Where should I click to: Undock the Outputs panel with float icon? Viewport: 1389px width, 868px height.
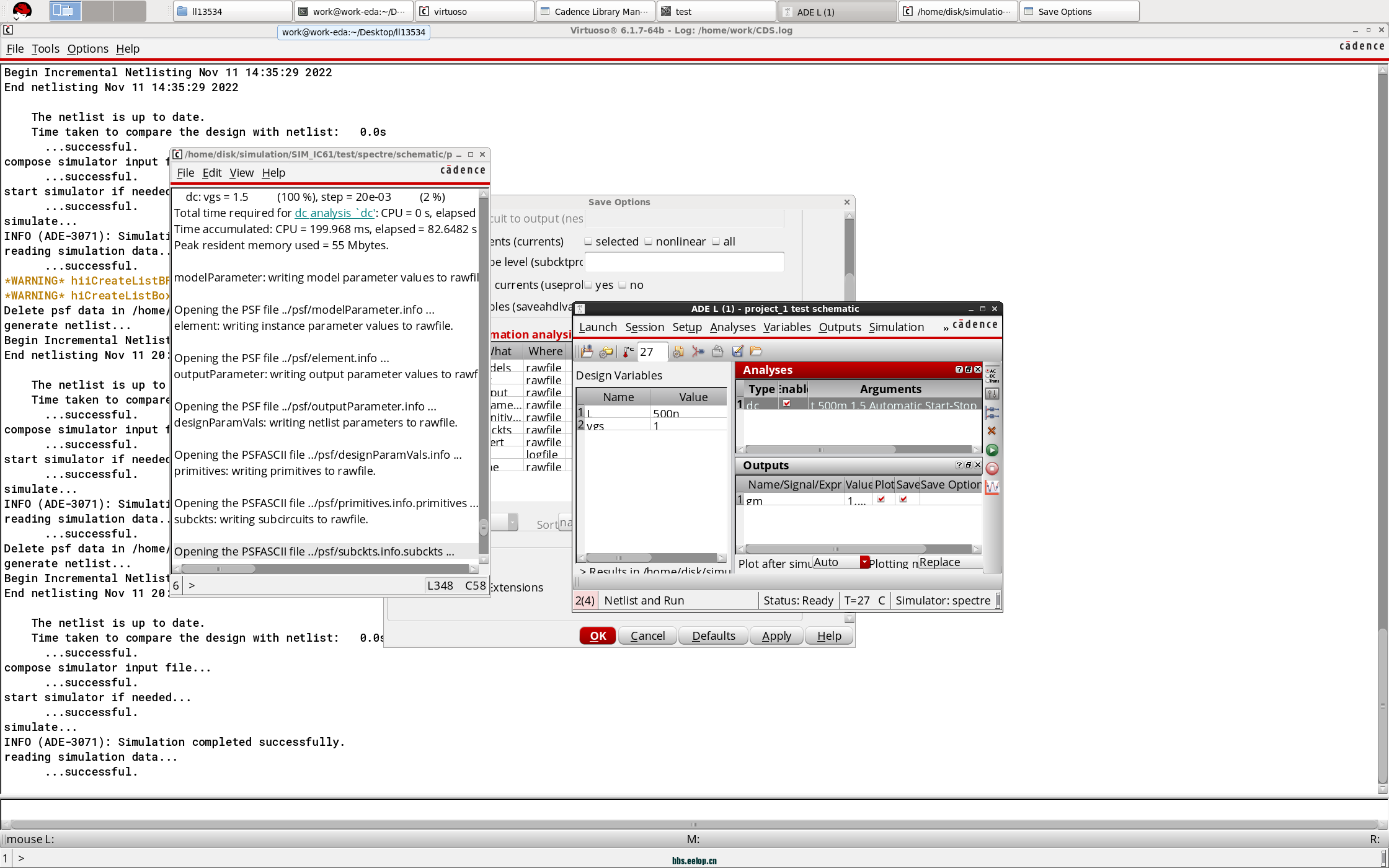pos(969,465)
